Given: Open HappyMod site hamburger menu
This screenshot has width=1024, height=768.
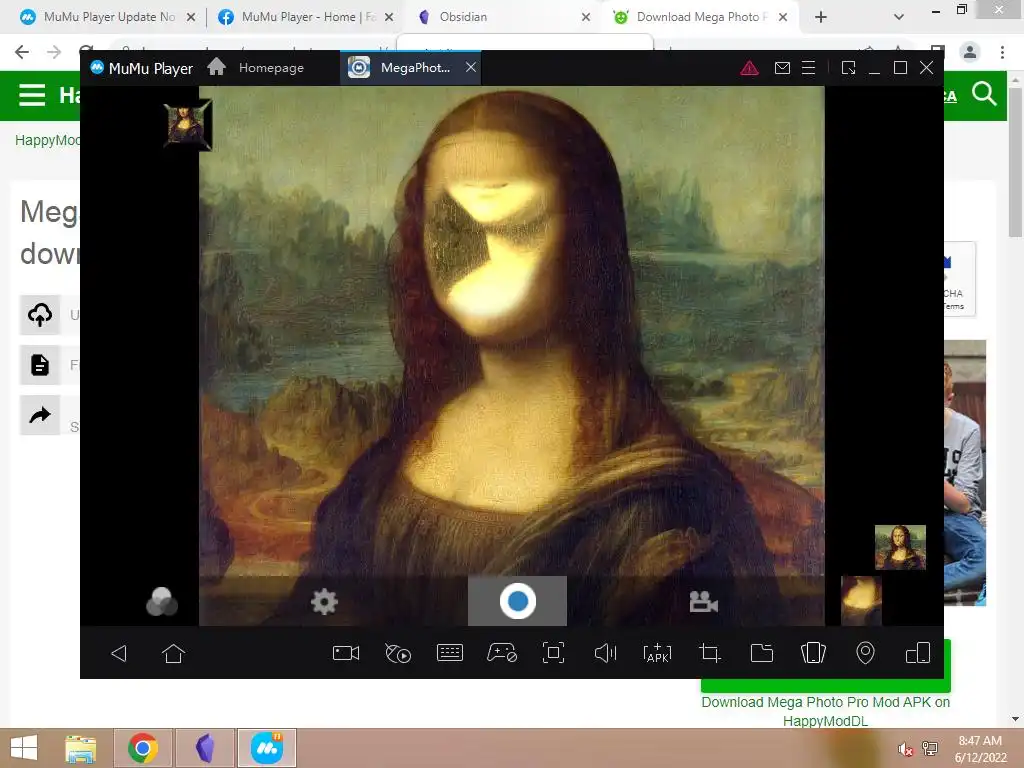Looking at the screenshot, I should click(x=32, y=95).
